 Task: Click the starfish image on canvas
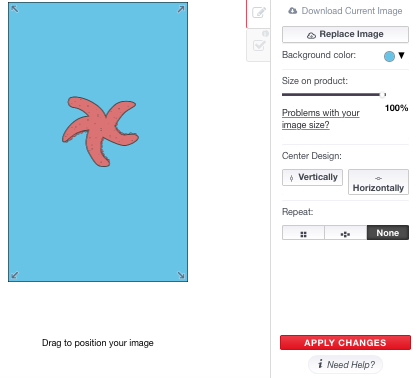pyautogui.click(x=99, y=131)
